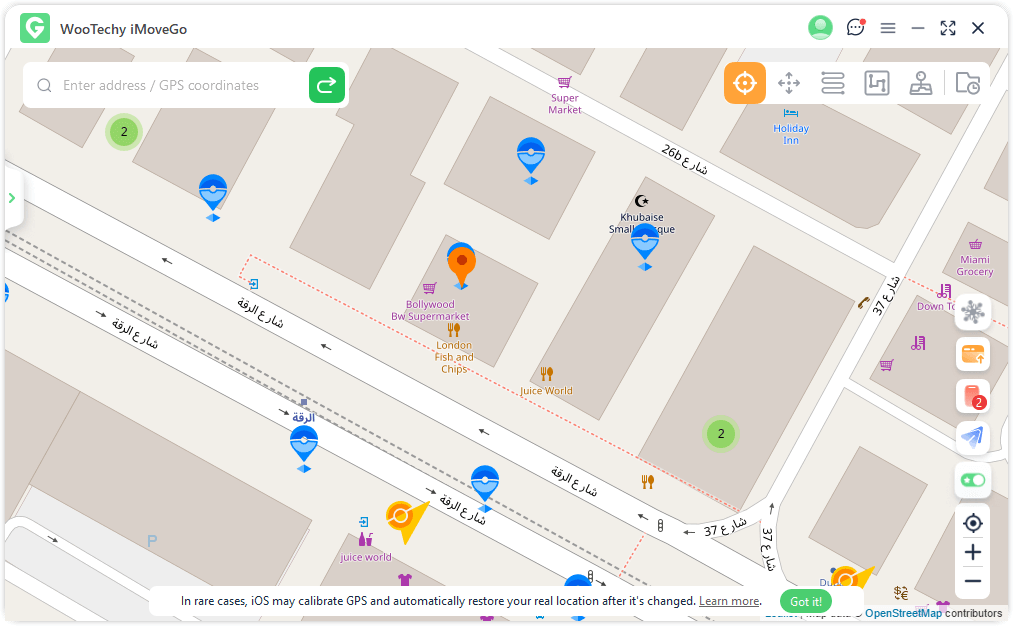Open the hamburger menu in title bar
The height and width of the screenshot is (626, 1013).
(x=888, y=28)
